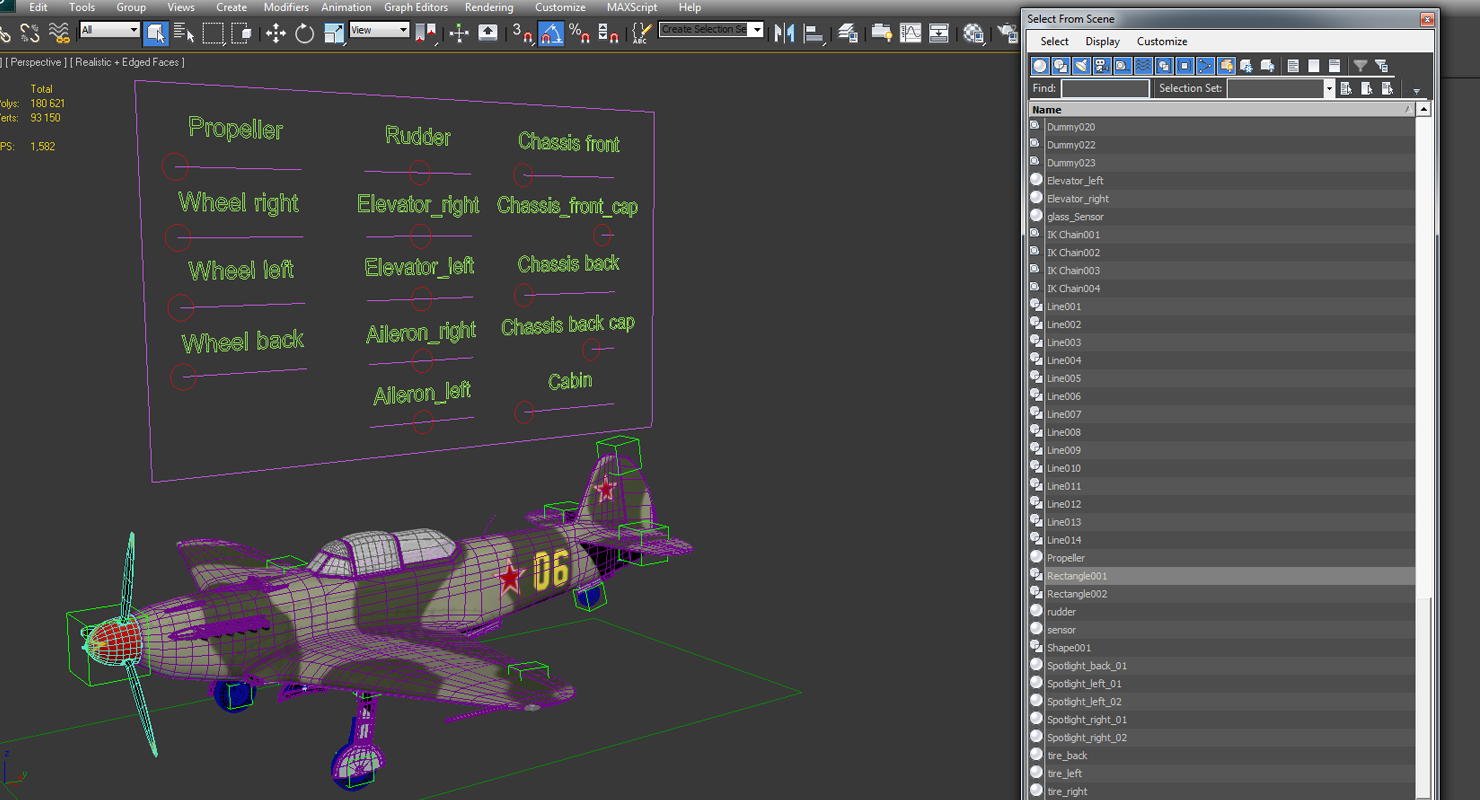Activate the Select and Move tool
This screenshot has height=800, width=1480.
[x=275, y=32]
